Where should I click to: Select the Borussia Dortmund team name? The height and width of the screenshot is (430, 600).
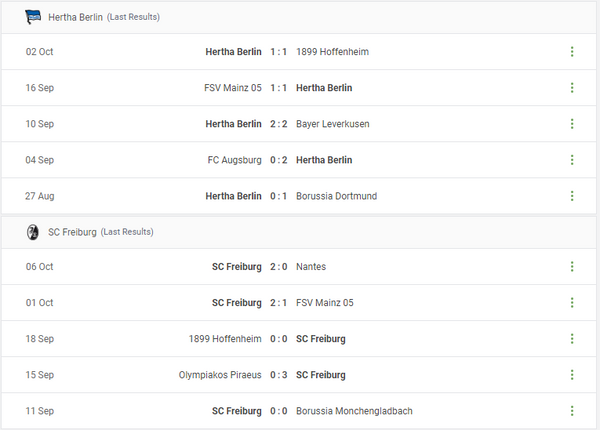tap(336, 196)
